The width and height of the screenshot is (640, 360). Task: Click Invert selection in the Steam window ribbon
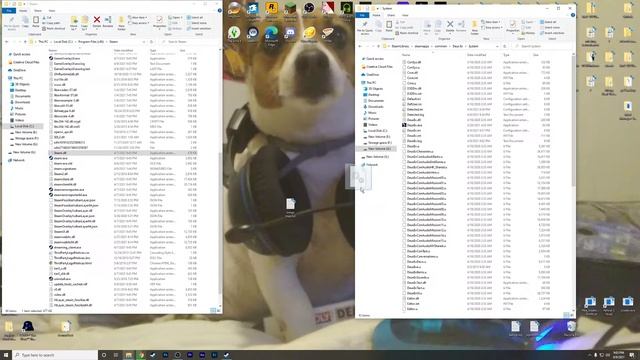coord(199,28)
